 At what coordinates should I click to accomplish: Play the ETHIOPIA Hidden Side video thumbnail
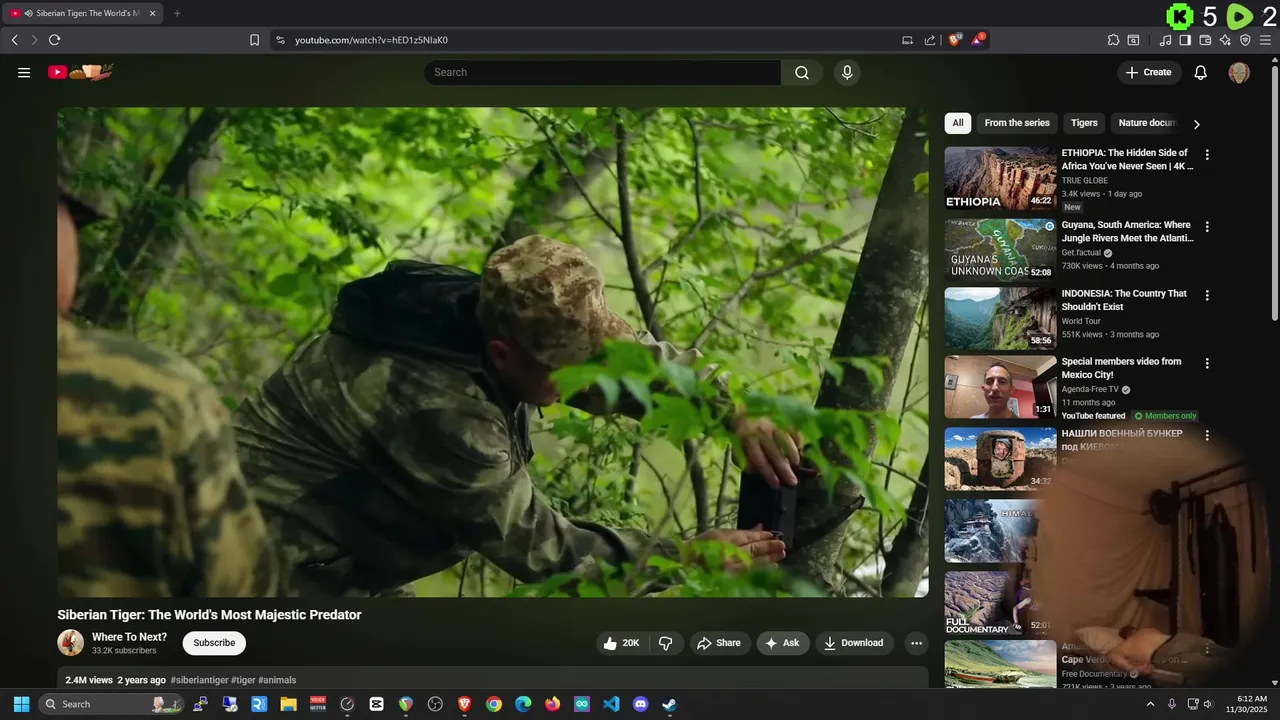tap(1000, 178)
